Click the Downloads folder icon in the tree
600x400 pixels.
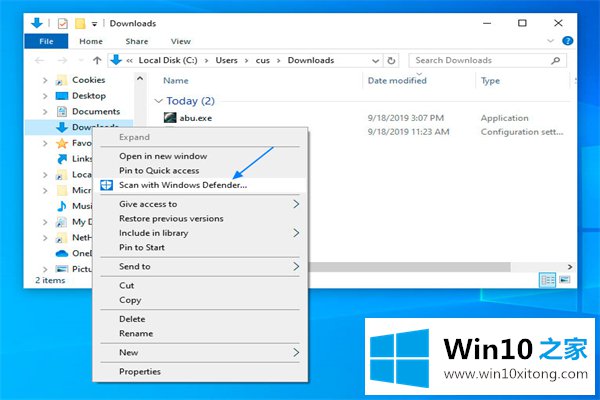(62, 127)
